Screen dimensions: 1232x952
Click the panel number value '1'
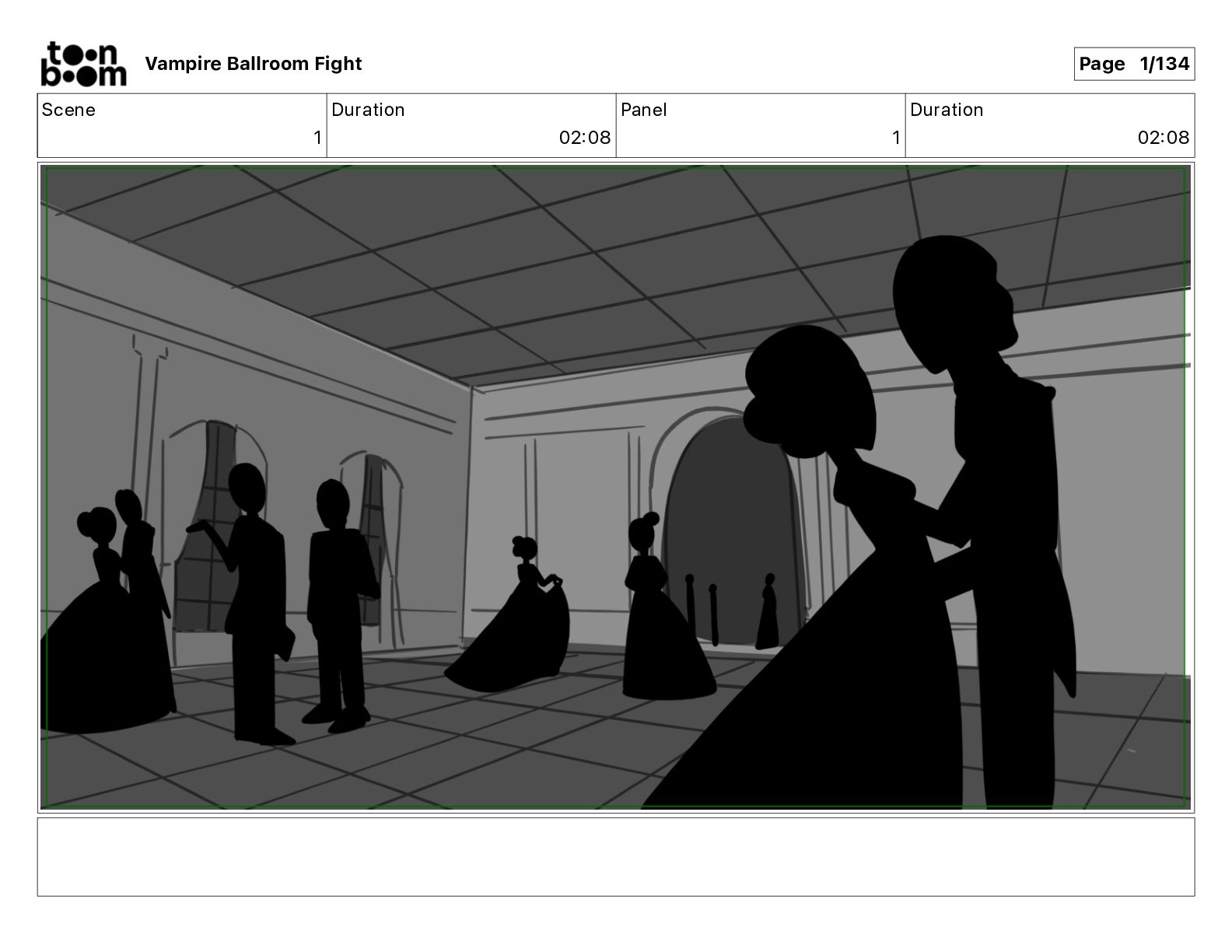(896, 138)
